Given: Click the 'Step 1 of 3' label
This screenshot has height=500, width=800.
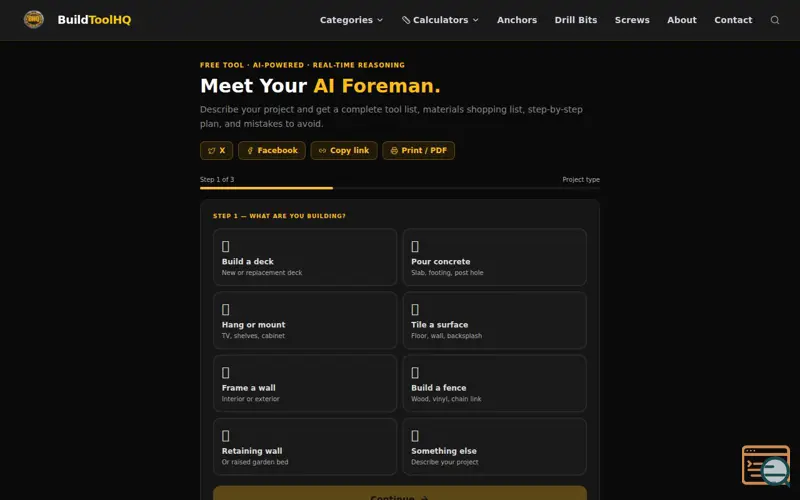Looking at the screenshot, I should click(x=217, y=180).
